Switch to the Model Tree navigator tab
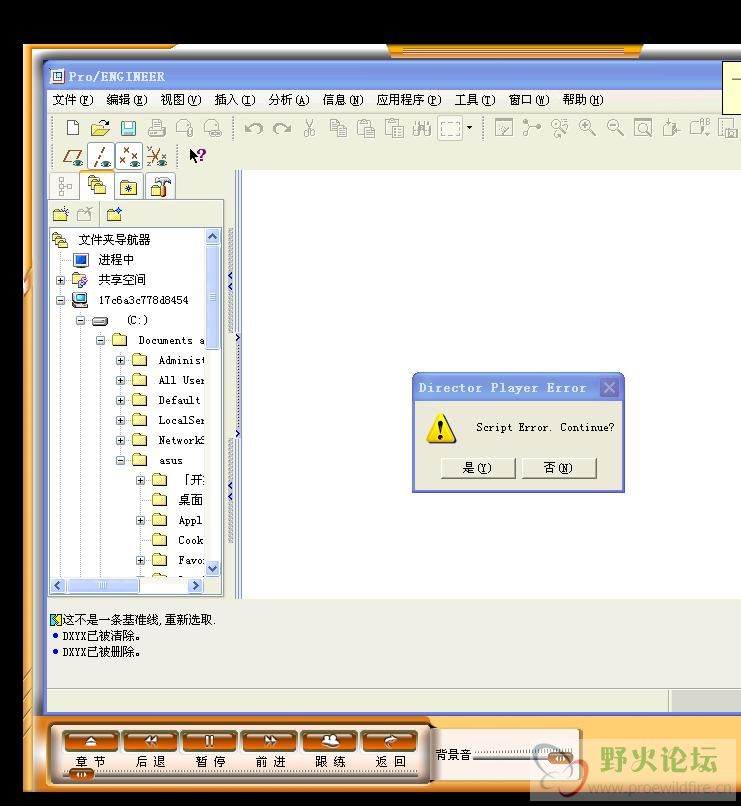Viewport: 741px width, 806px height. point(65,187)
